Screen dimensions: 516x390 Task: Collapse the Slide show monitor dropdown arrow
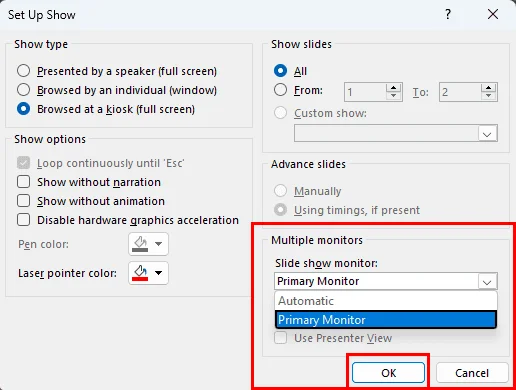coord(487,282)
